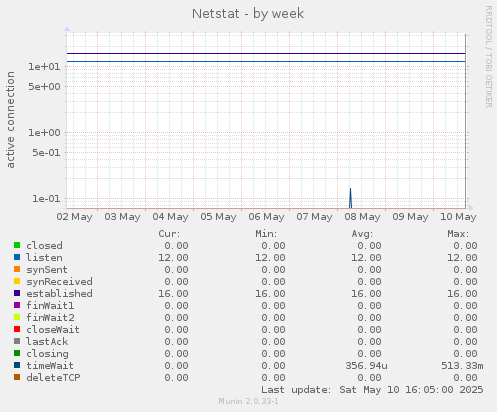Click the '06 May' x-axis date
Image resolution: width=497 pixels, height=412 pixels.
(x=266, y=217)
